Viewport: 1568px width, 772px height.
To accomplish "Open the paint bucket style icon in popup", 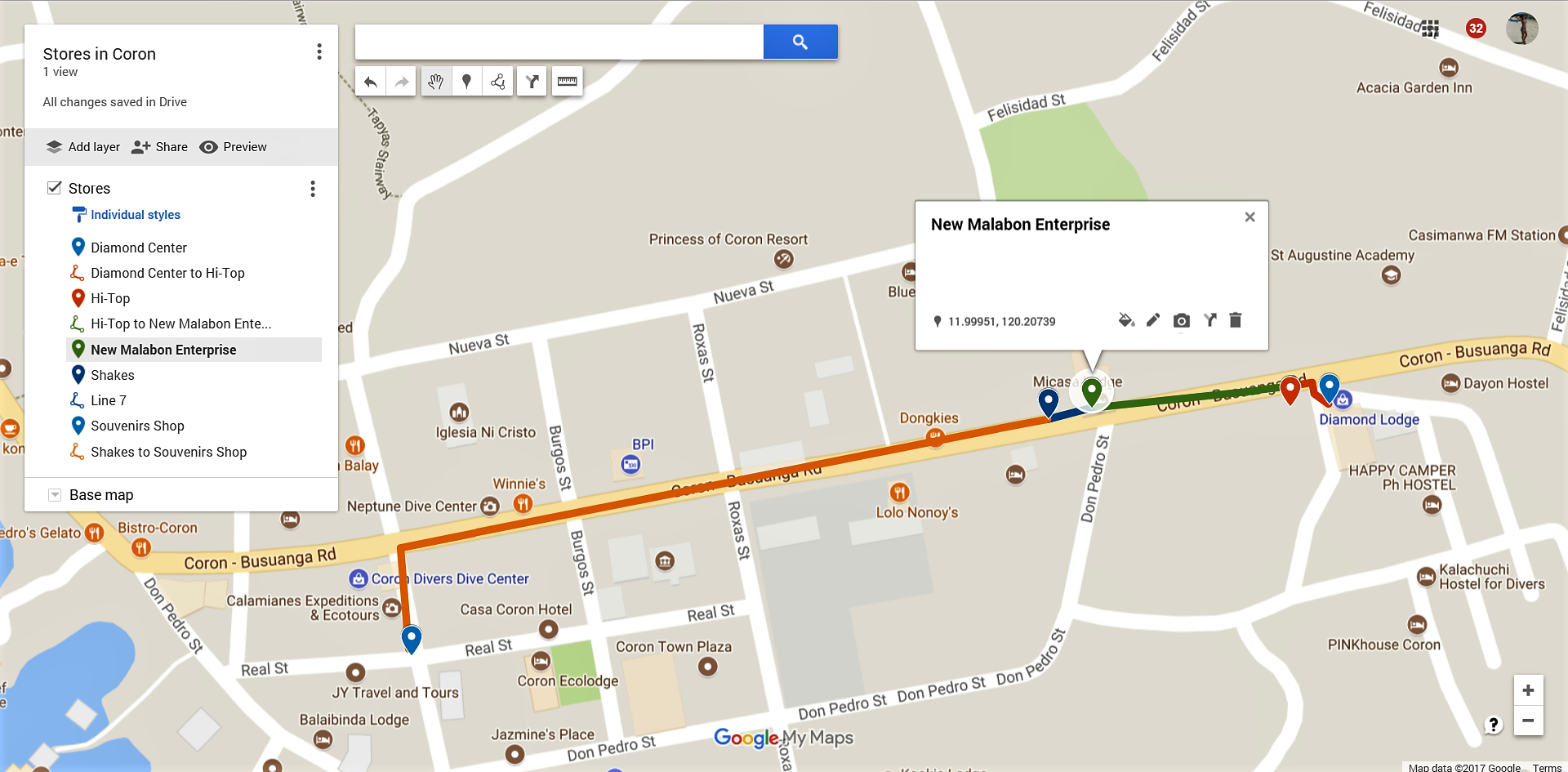I will tap(1126, 320).
